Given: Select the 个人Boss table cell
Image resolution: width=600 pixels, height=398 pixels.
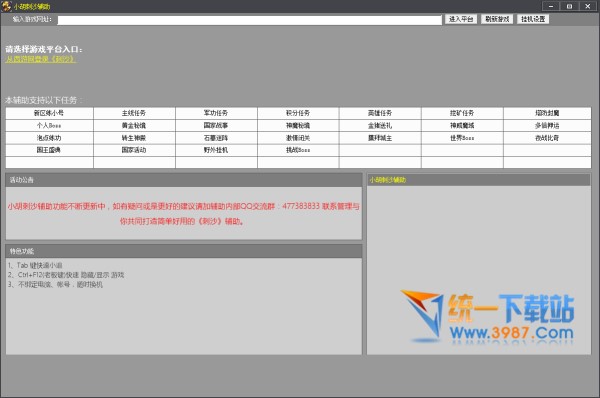Looking at the screenshot, I should [x=49, y=126].
